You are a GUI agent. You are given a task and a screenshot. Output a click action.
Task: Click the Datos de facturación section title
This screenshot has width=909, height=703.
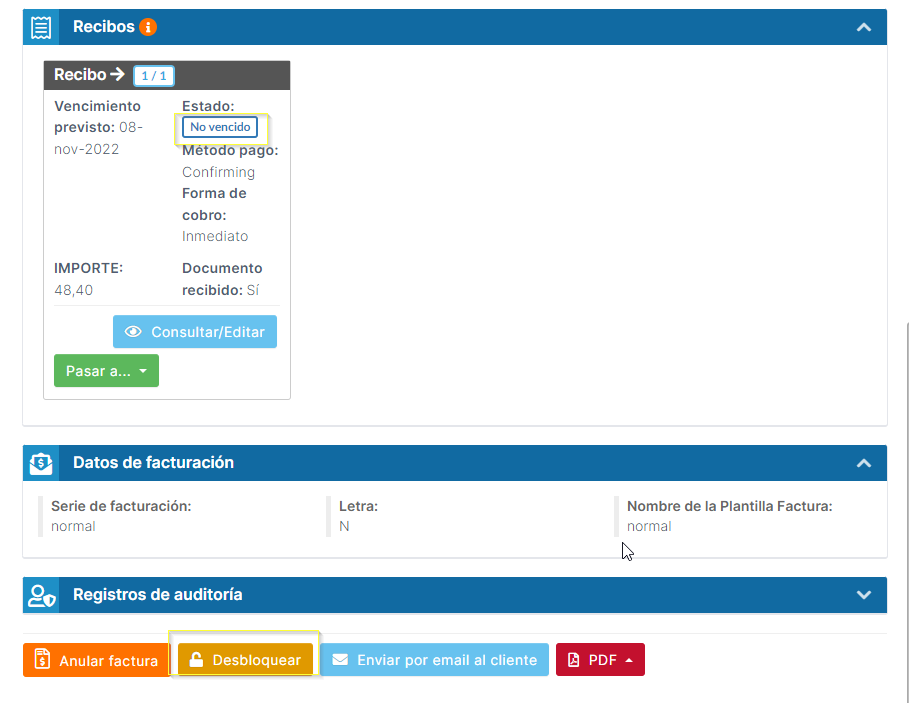tap(153, 463)
